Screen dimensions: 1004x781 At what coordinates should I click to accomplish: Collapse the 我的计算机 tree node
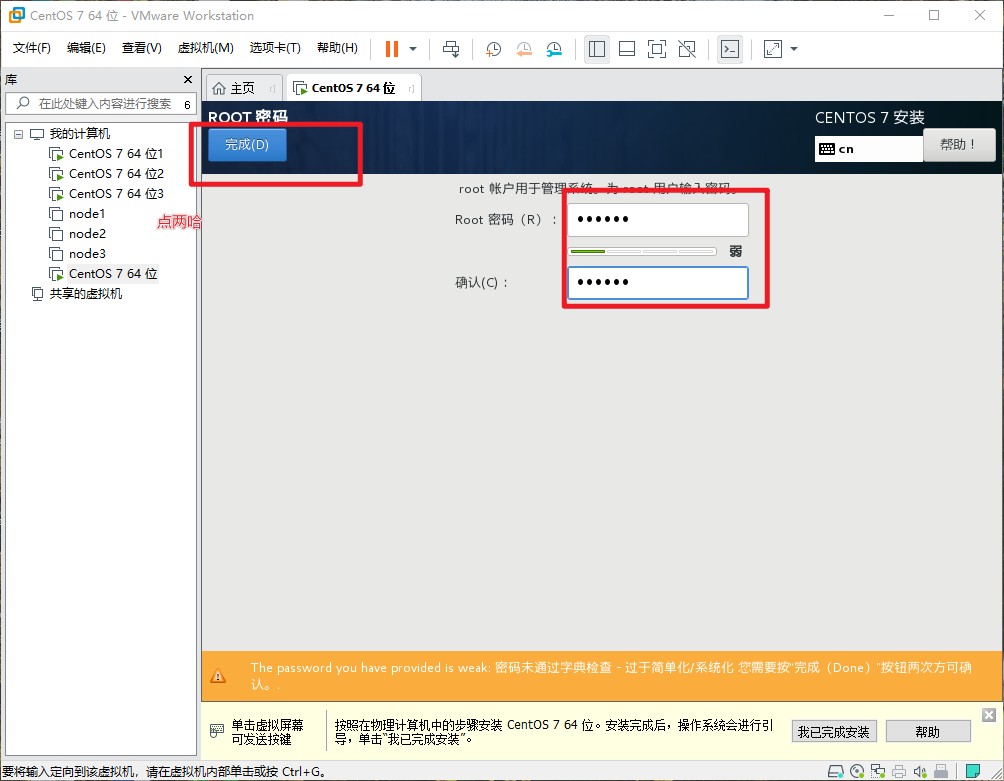click(19, 134)
